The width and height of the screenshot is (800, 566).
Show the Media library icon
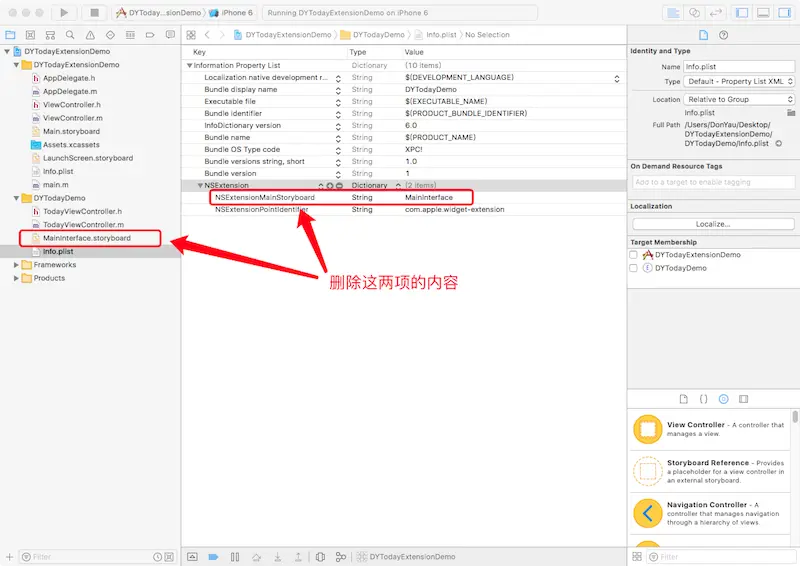(x=743, y=399)
